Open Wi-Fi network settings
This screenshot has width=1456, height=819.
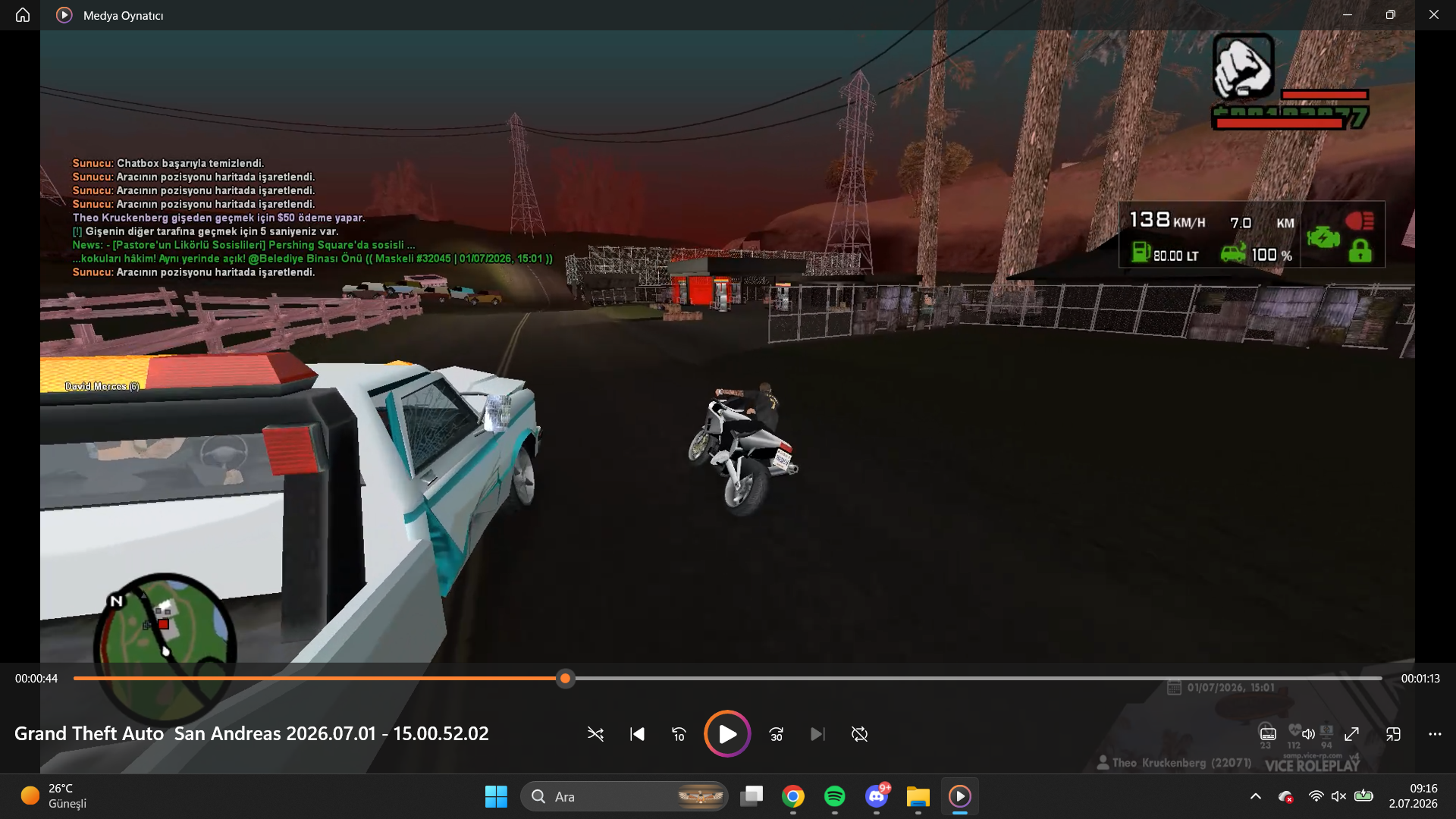click(1316, 796)
